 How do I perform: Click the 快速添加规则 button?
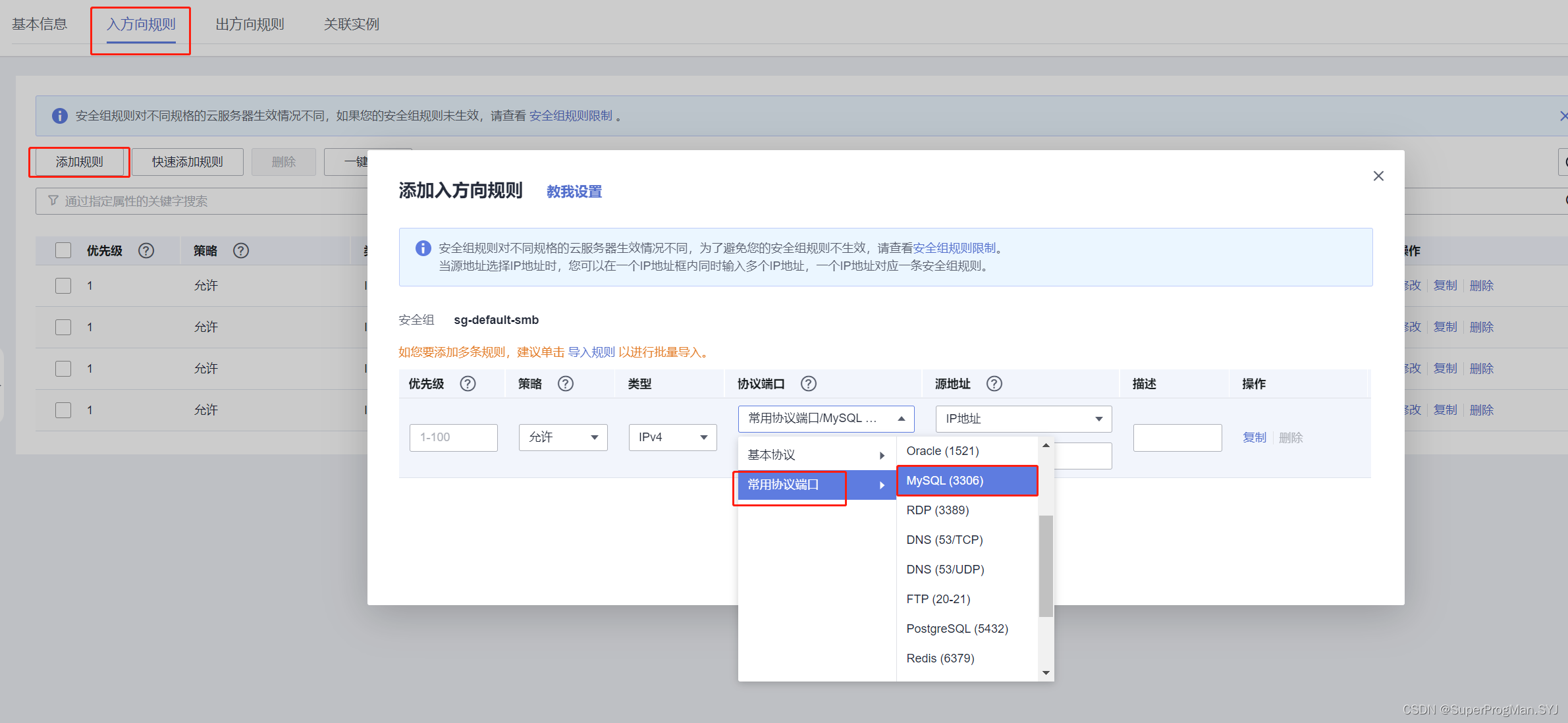pos(187,162)
